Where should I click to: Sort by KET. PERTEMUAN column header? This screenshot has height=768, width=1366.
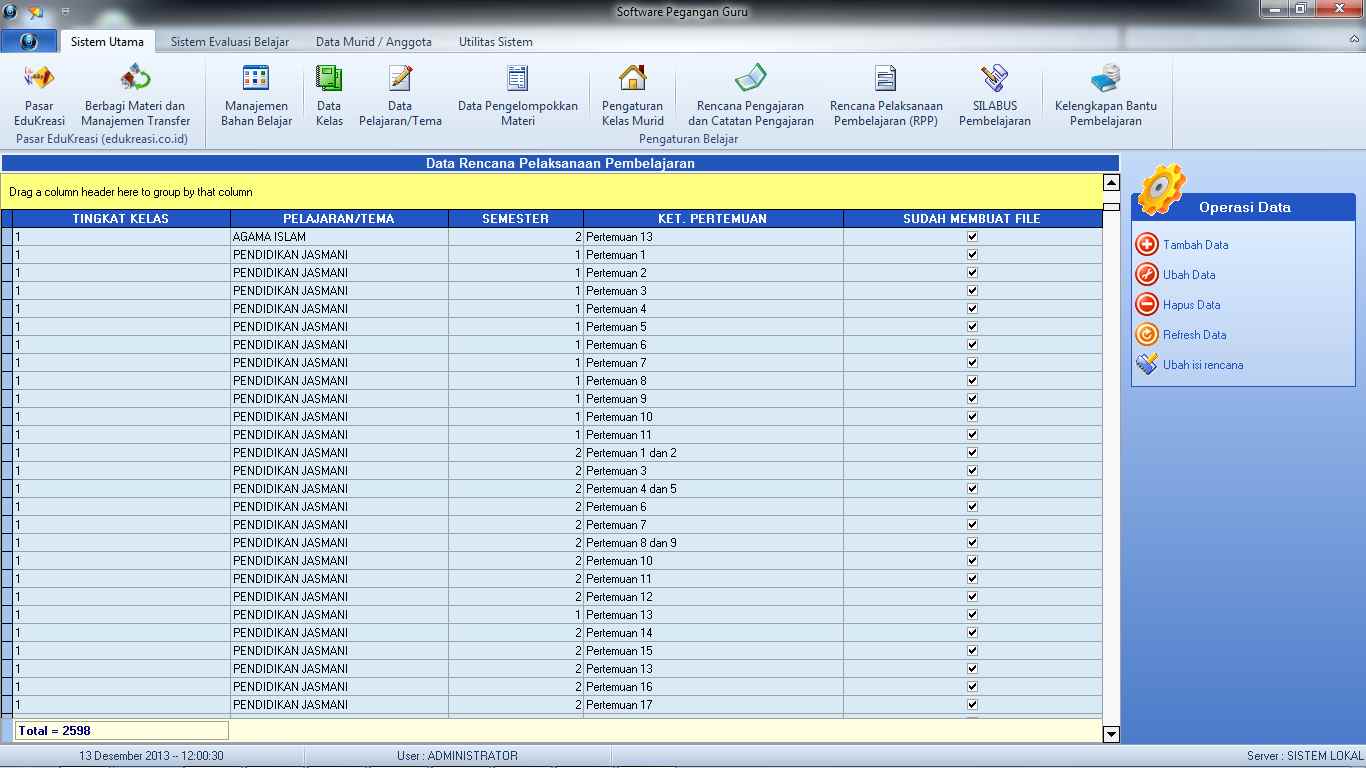713,219
